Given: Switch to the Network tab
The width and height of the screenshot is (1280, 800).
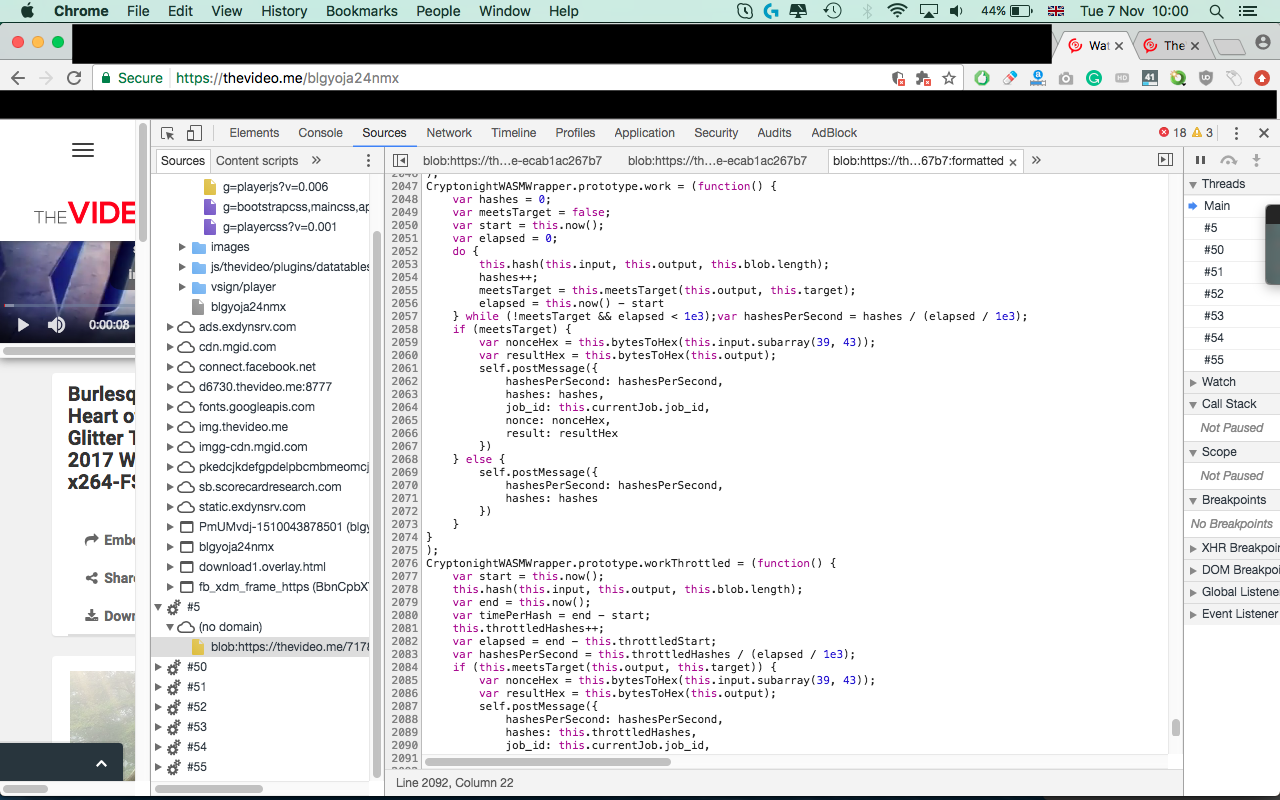Looking at the screenshot, I should 449,133.
